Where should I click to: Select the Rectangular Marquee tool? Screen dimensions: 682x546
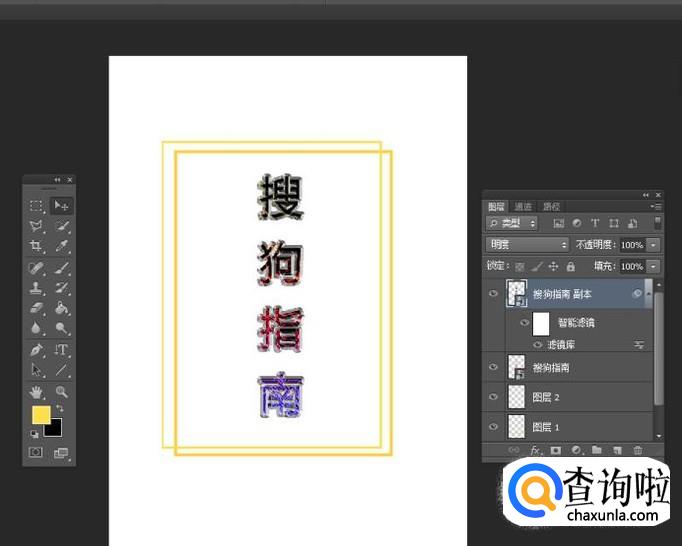point(37,205)
